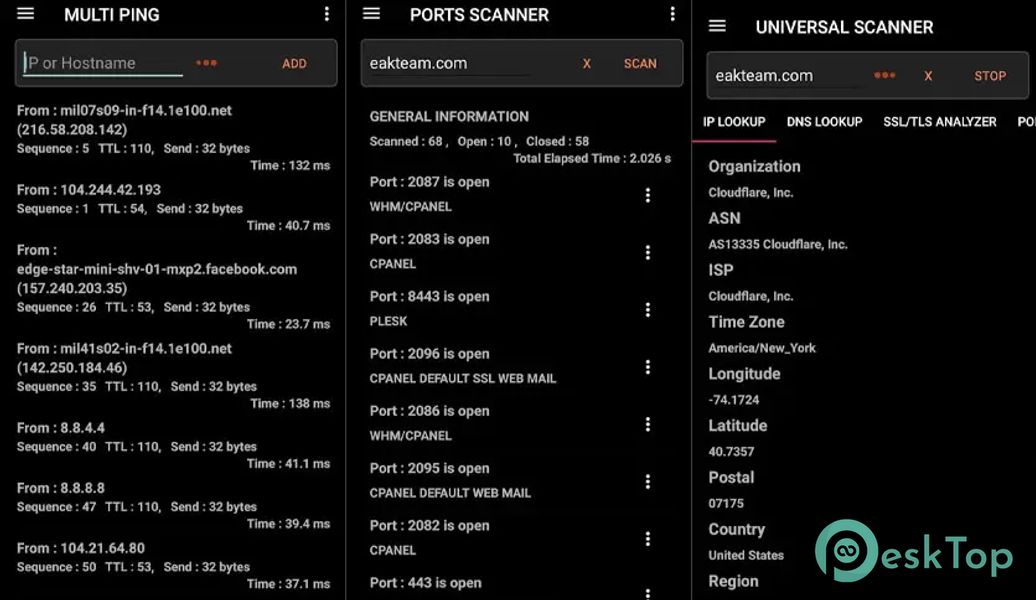1036x600 pixels.
Task: Open options for Port 2082 row
Action: (648, 539)
